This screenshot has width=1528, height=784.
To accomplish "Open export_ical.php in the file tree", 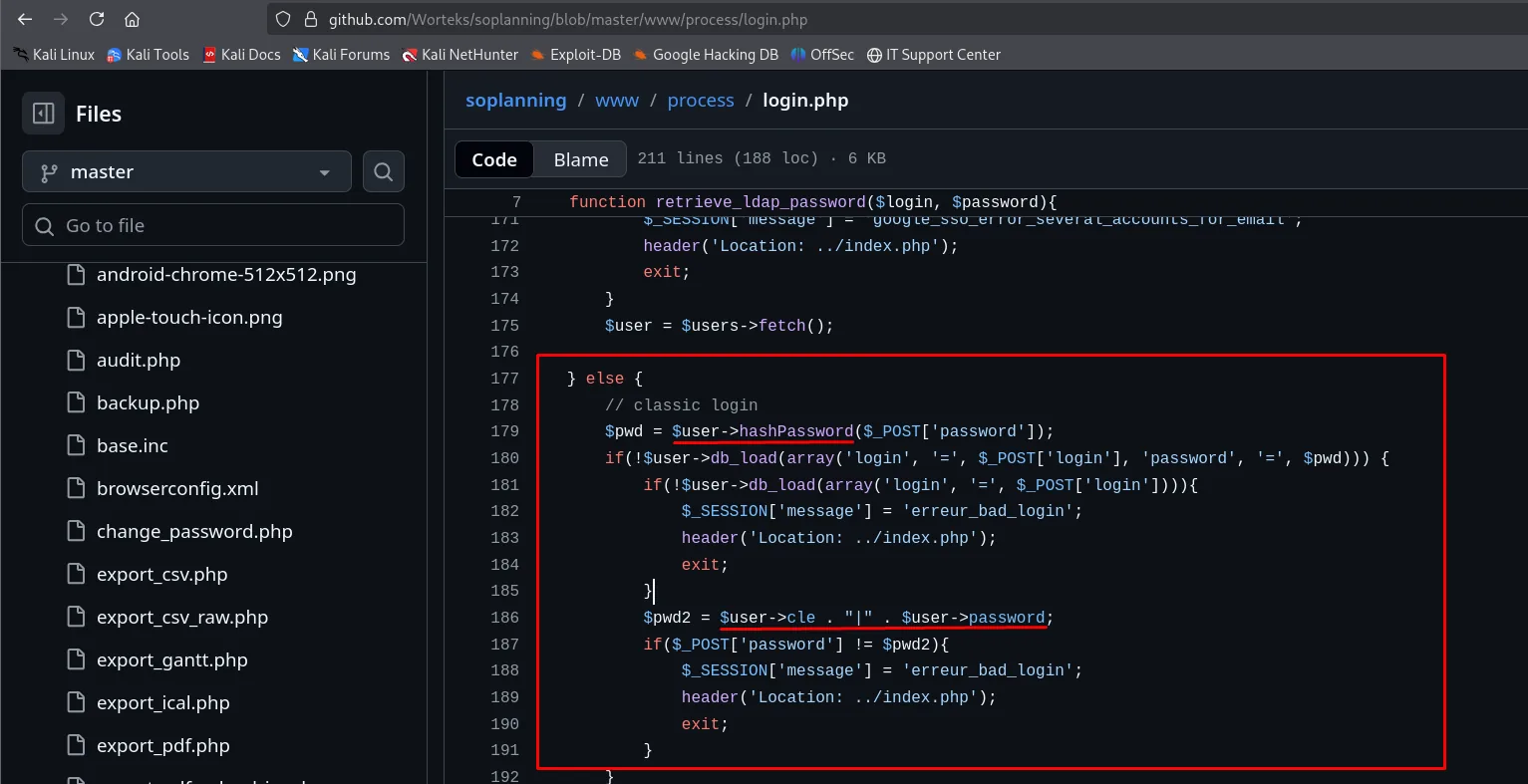I will tap(162, 702).
